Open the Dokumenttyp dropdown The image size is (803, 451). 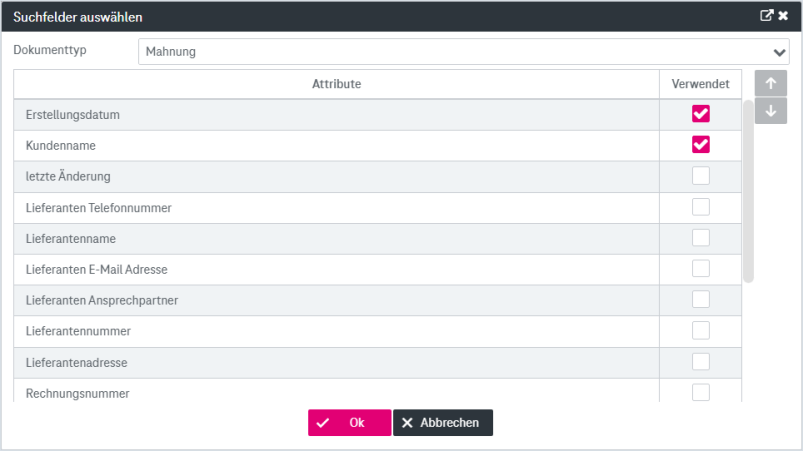(x=463, y=52)
